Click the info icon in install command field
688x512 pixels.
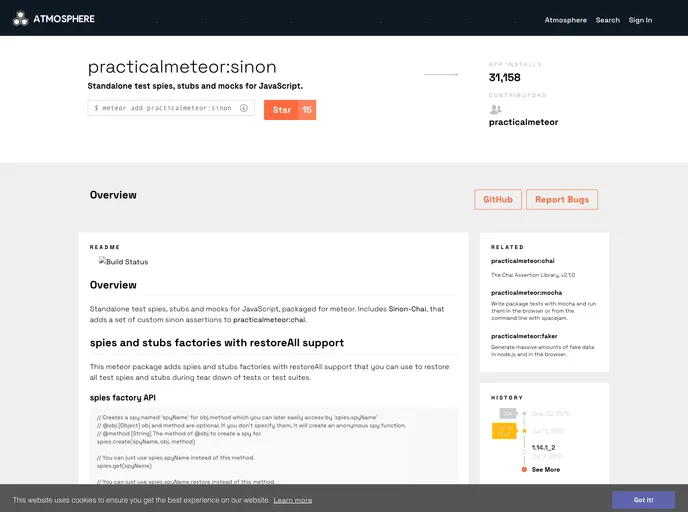[244, 108]
